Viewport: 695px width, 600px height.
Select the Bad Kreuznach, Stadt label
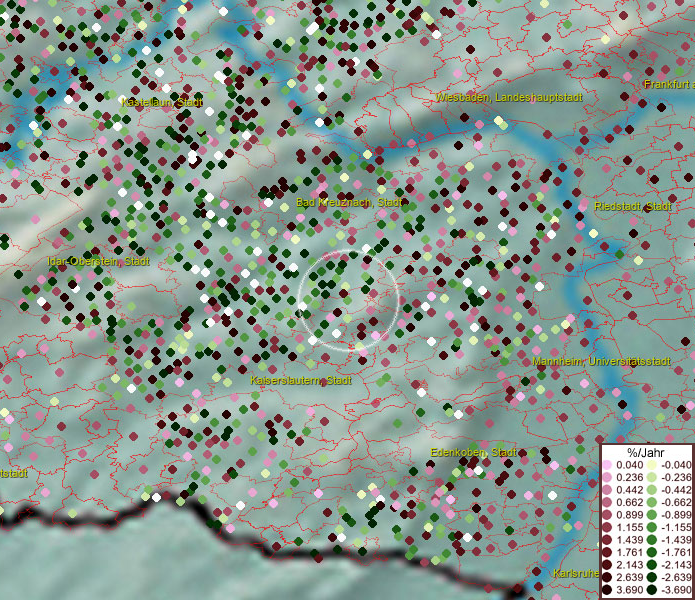tap(349, 203)
